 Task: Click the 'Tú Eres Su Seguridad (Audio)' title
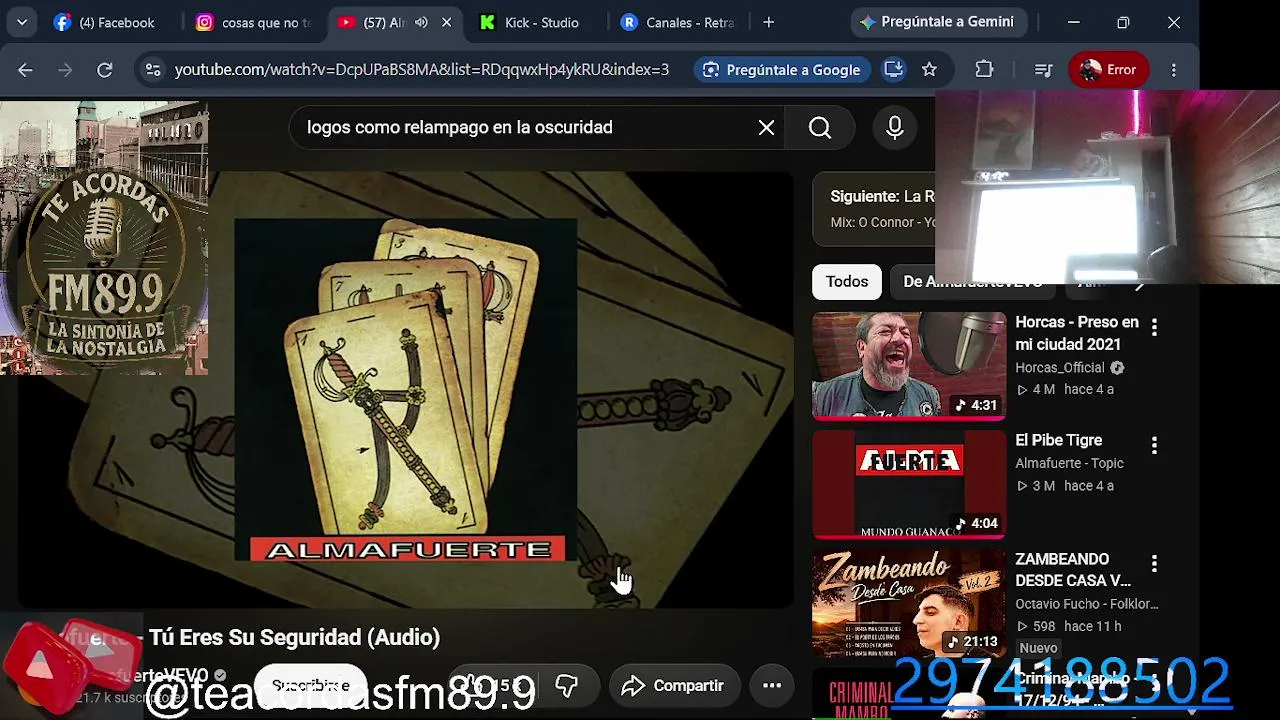(x=294, y=638)
